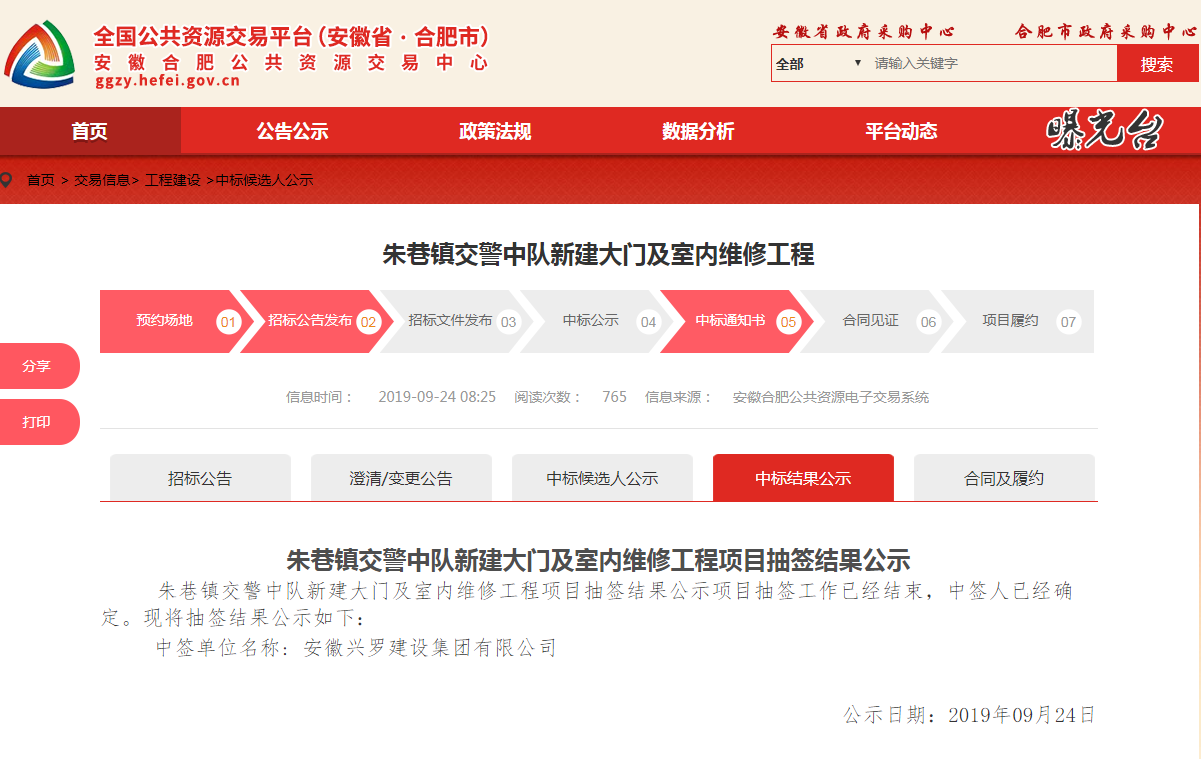Image resolution: width=1201 pixels, height=759 pixels.
Task: Click step badge 05 for 中标通知书
Action: coord(789,322)
